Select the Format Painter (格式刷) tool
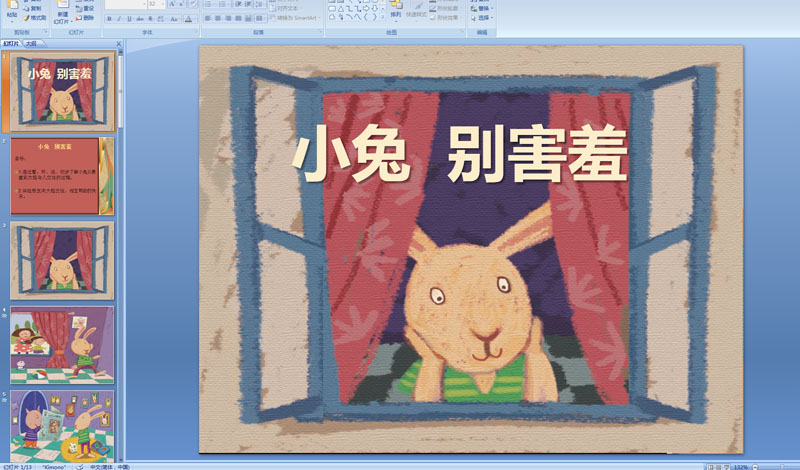 point(35,18)
